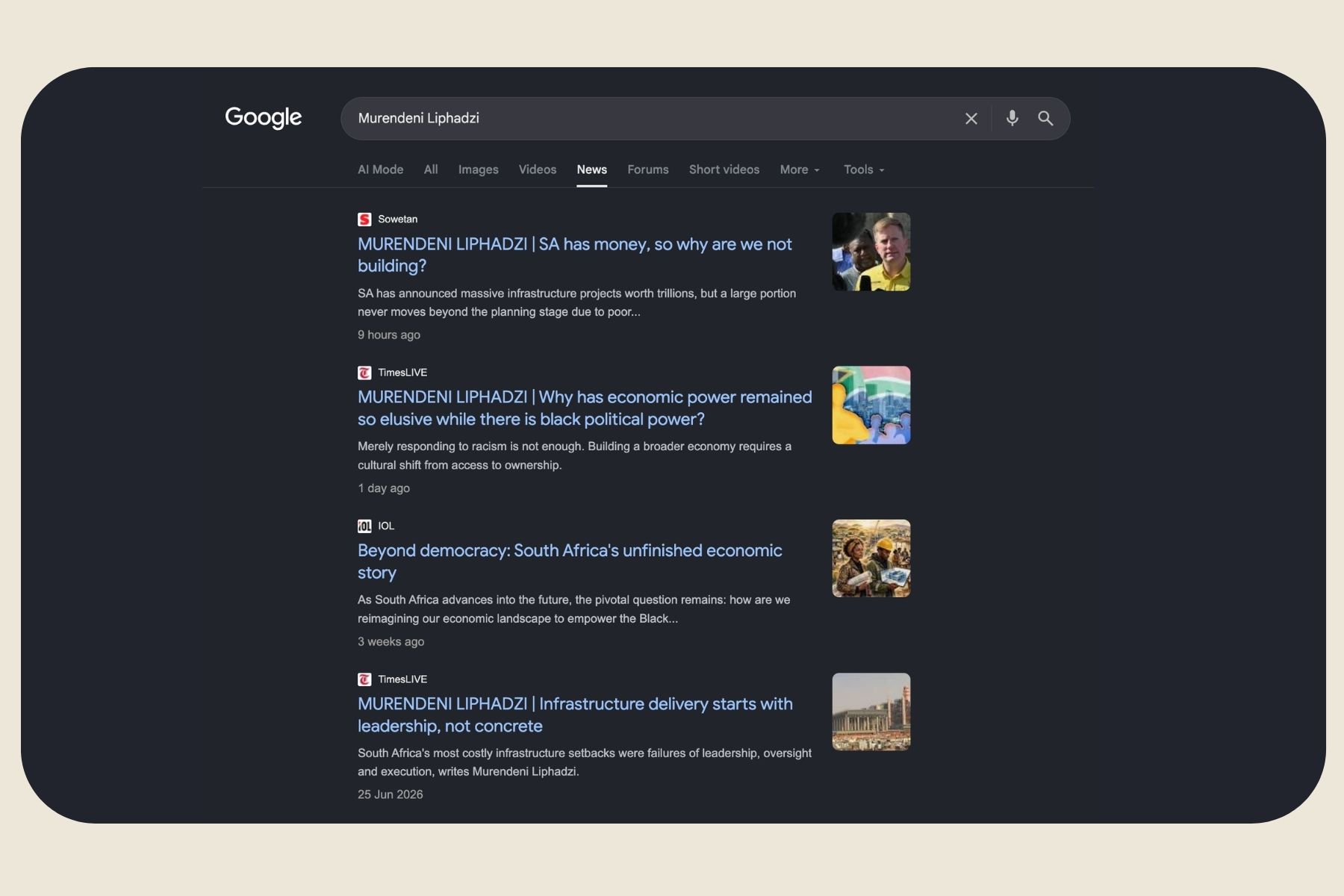The width and height of the screenshot is (1344, 896).
Task: Click the Sowetan article thumbnail
Action: [x=871, y=252]
